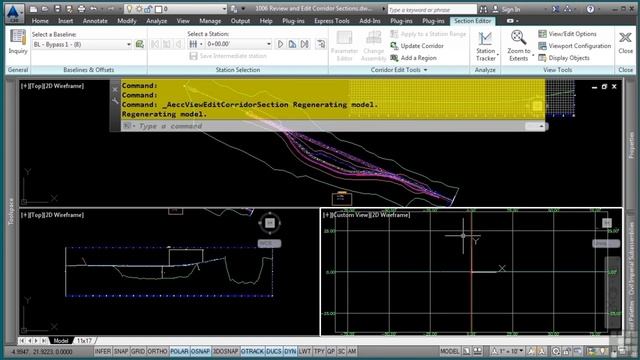640x360 pixels.
Task: Open Viewport Configuration
Action: (x=575, y=46)
